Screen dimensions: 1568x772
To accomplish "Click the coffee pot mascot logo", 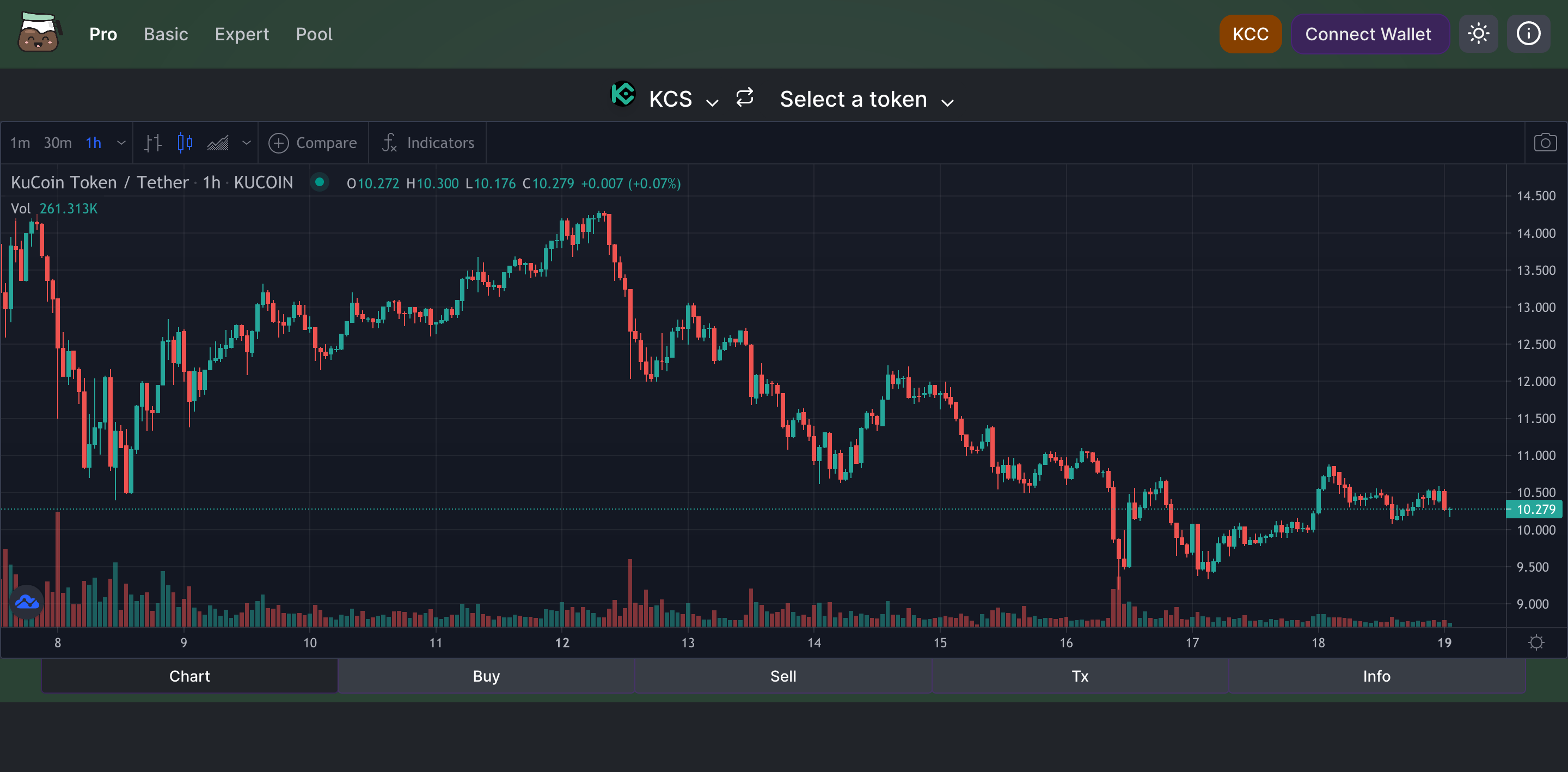I will tap(38, 34).
